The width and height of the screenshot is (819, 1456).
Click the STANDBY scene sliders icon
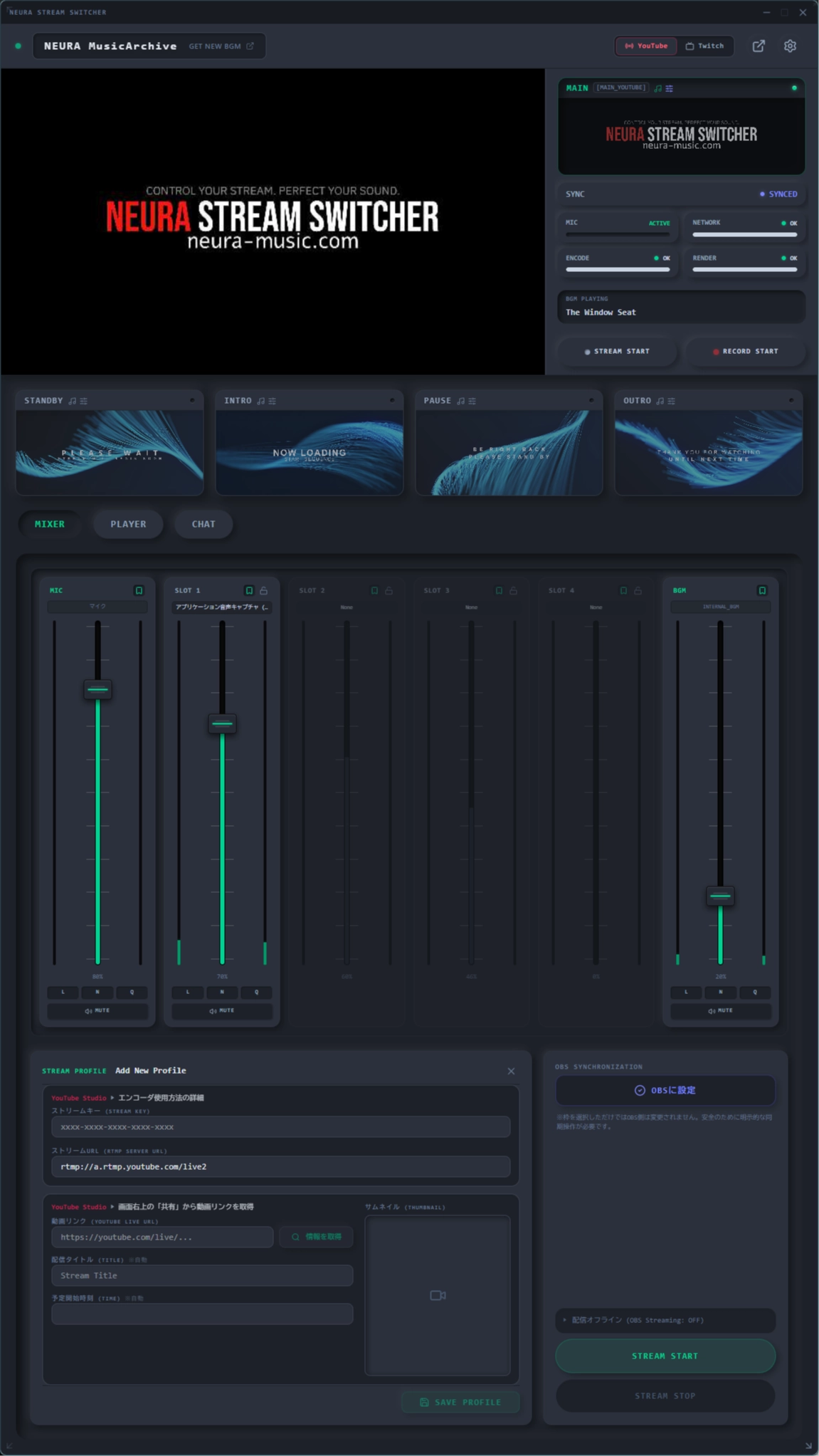pos(84,401)
